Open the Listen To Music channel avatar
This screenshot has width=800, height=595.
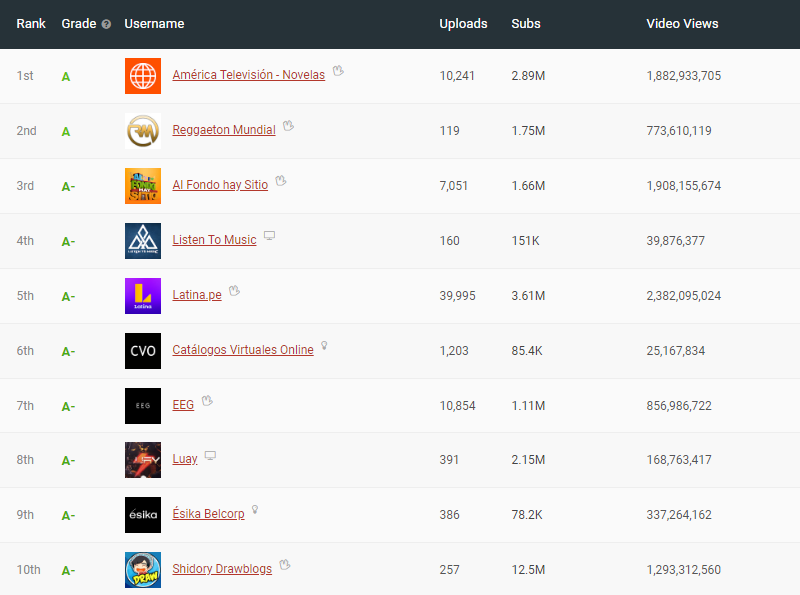(143, 241)
